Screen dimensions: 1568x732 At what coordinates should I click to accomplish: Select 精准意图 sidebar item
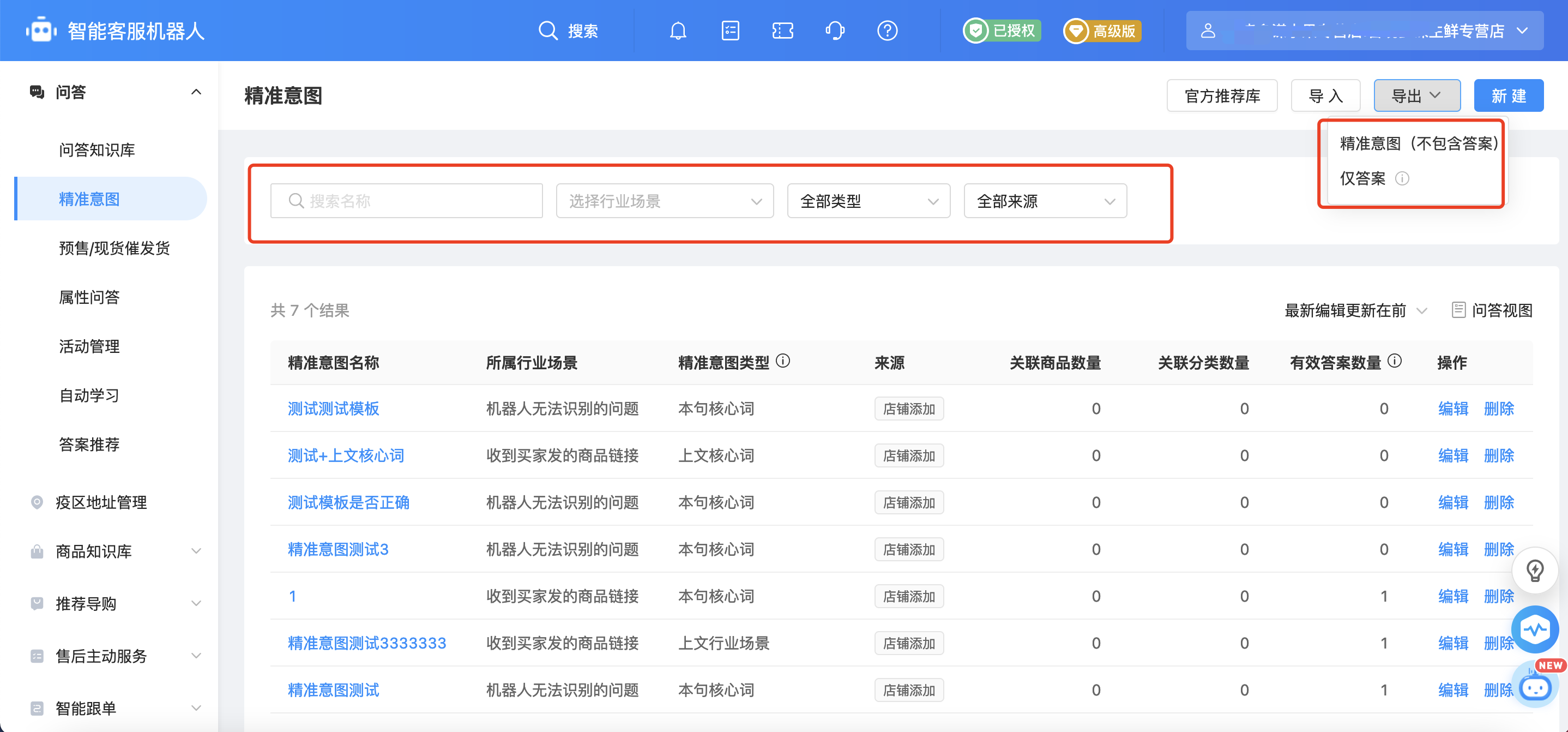click(x=110, y=199)
